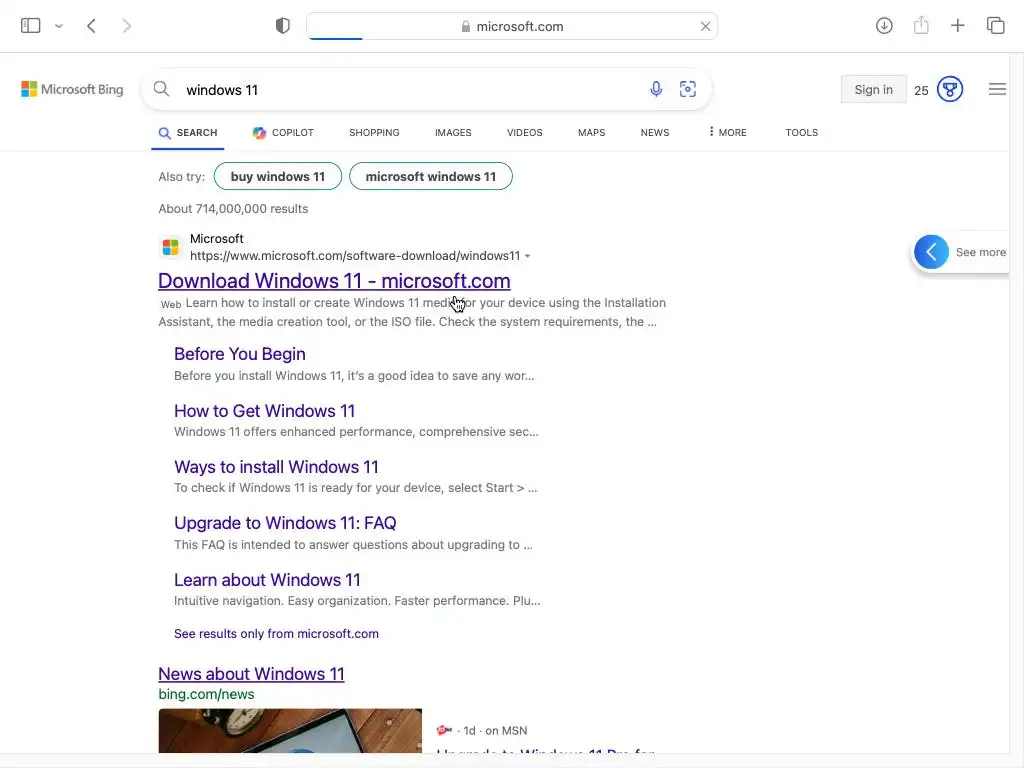Switch to the MAPS tab

pyautogui.click(x=592, y=133)
